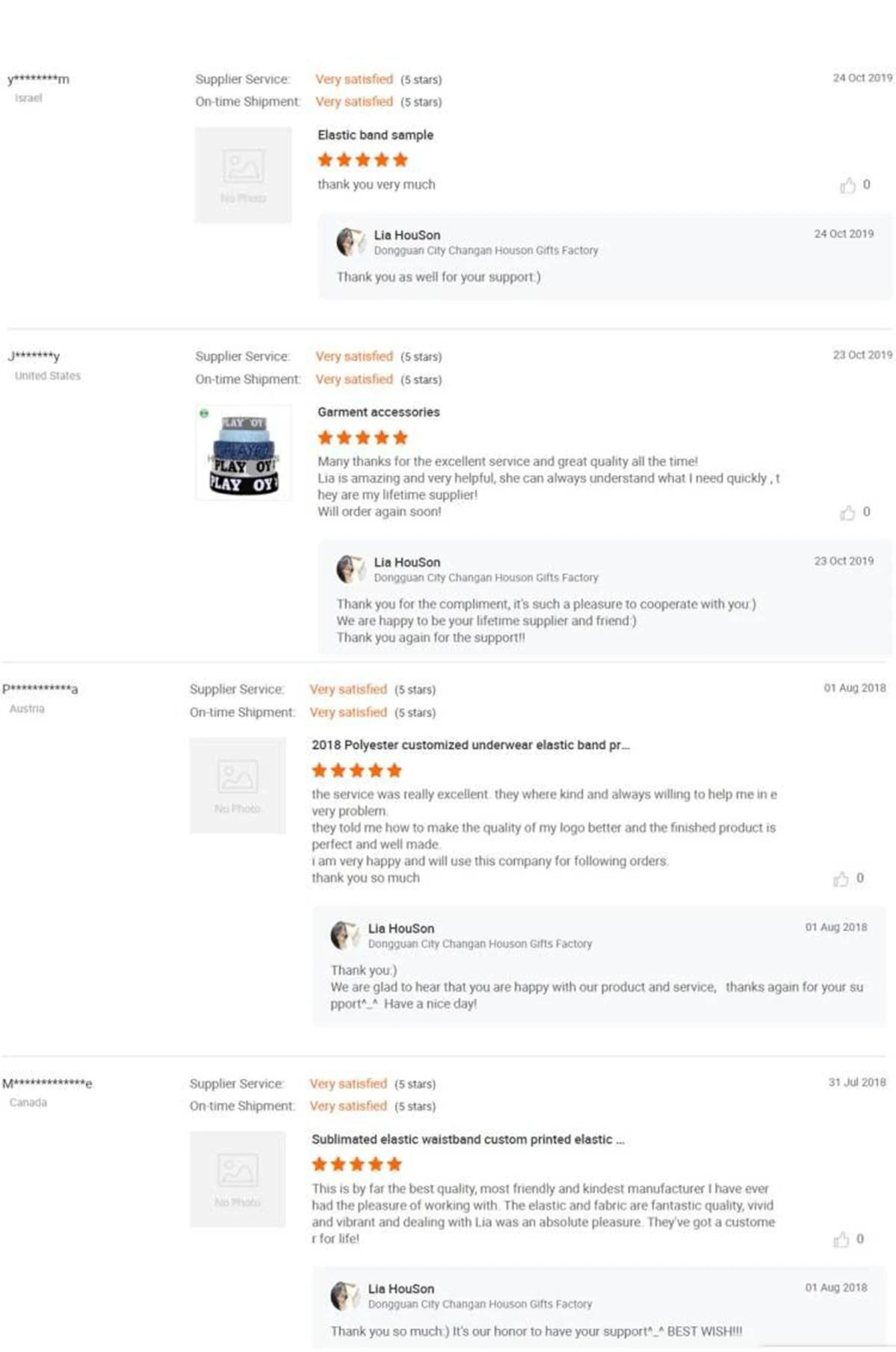
Task: Click supplier avatar in 'BEST WISH' reply
Action: pyautogui.click(x=344, y=1295)
